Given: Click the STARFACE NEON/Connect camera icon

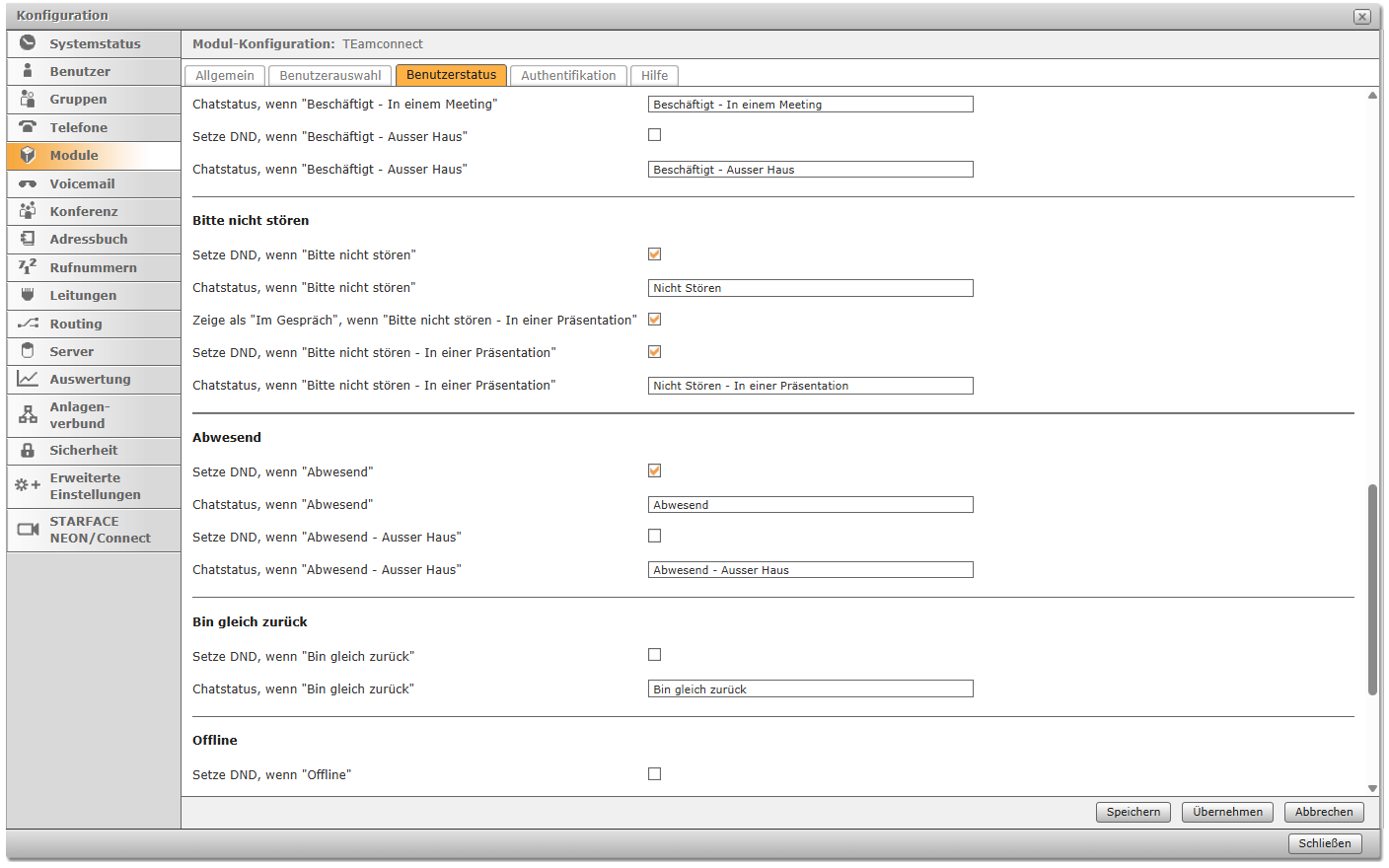Looking at the screenshot, I should pos(28,530).
